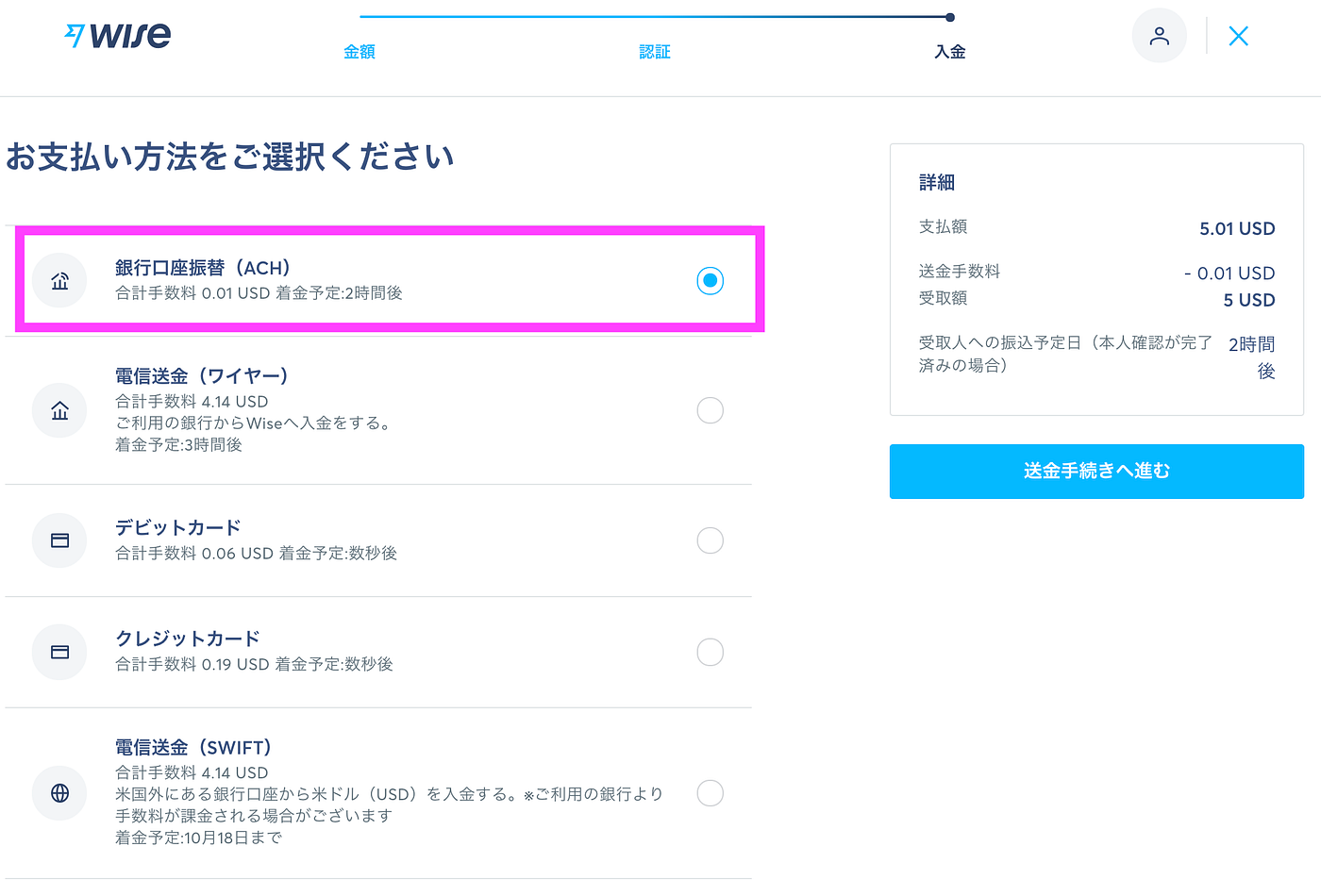Screen dimensions: 1321x896
Task: Click the クレジットカード title text
Action: tap(188, 639)
